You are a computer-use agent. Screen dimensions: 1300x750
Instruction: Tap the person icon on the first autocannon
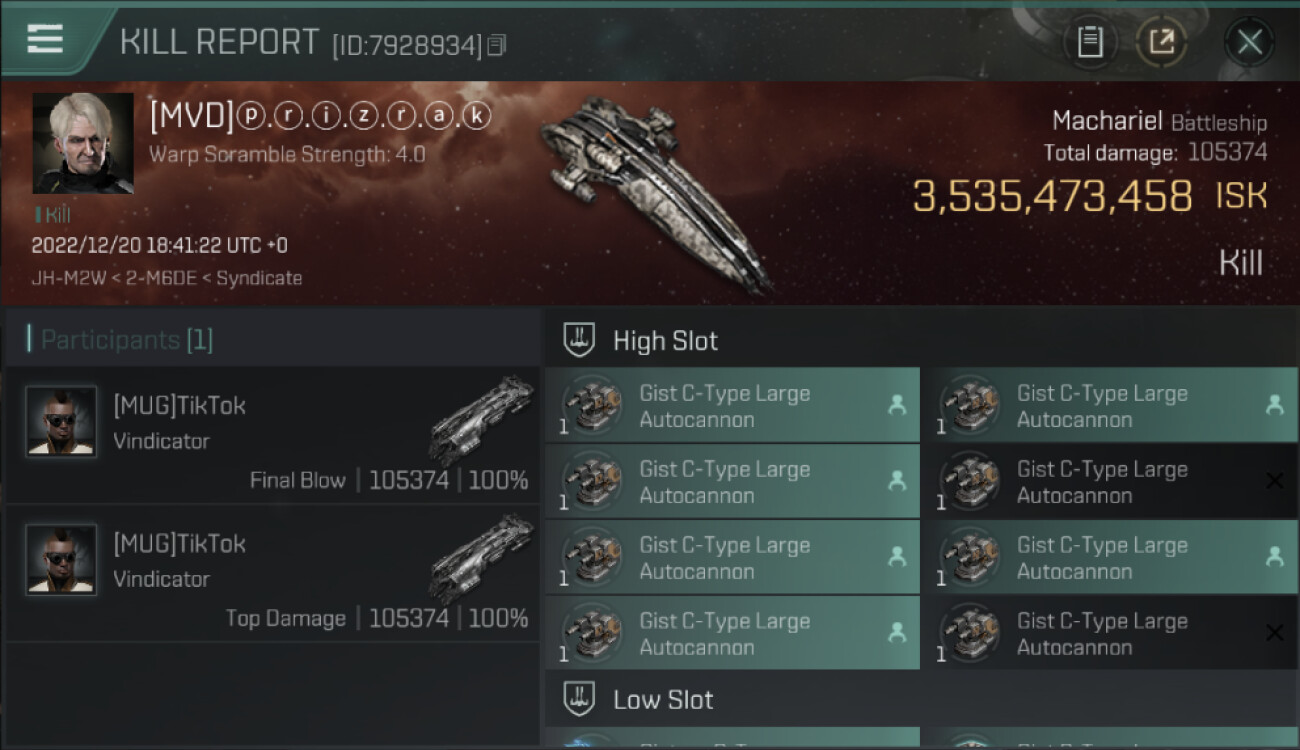tap(897, 405)
